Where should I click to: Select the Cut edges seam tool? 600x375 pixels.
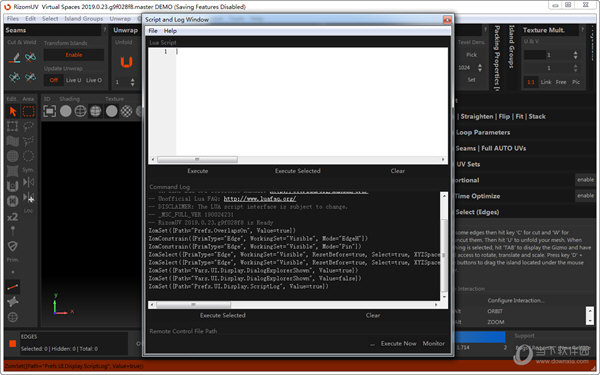pyautogui.click(x=14, y=58)
